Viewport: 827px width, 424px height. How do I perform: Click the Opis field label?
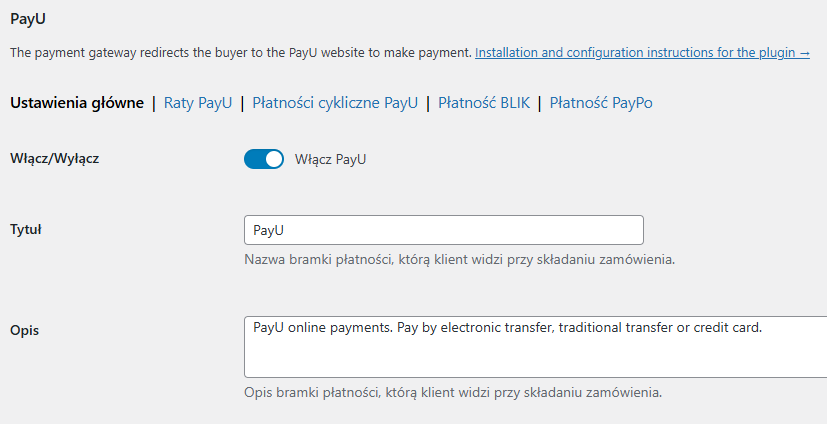pos(24,329)
